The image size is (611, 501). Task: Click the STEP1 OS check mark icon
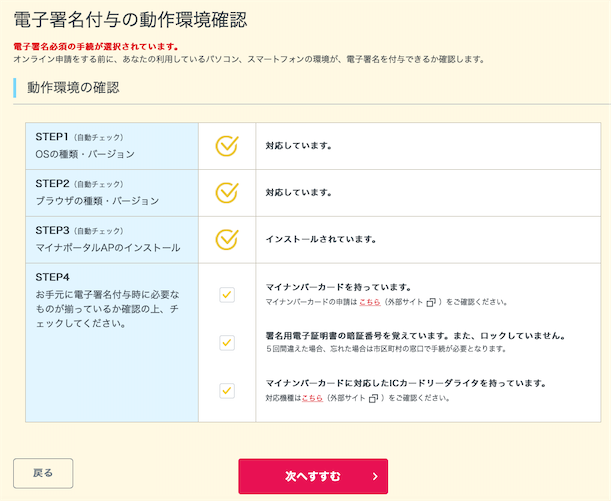click(x=227, y=145)
